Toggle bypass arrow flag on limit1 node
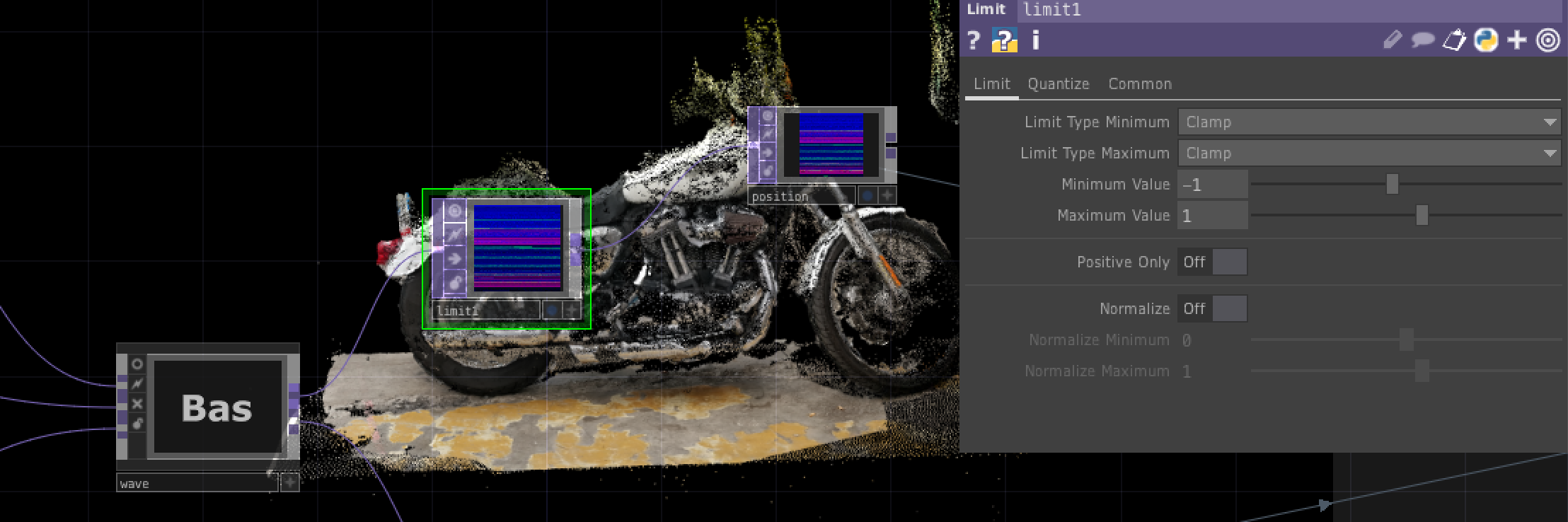1568x522 pixels. click(454, 258)
